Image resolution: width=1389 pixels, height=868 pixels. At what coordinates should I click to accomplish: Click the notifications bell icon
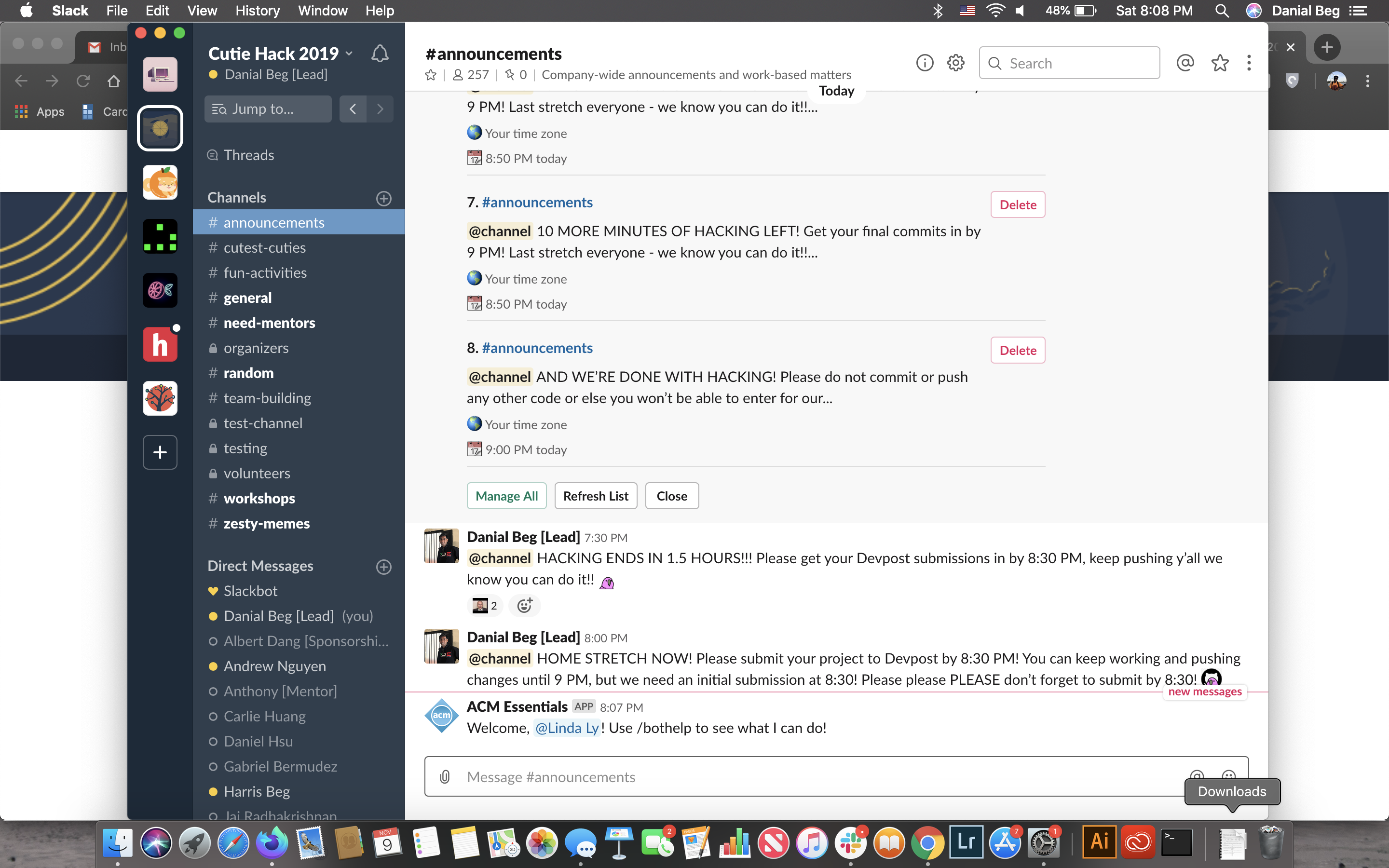click(380, 54)
